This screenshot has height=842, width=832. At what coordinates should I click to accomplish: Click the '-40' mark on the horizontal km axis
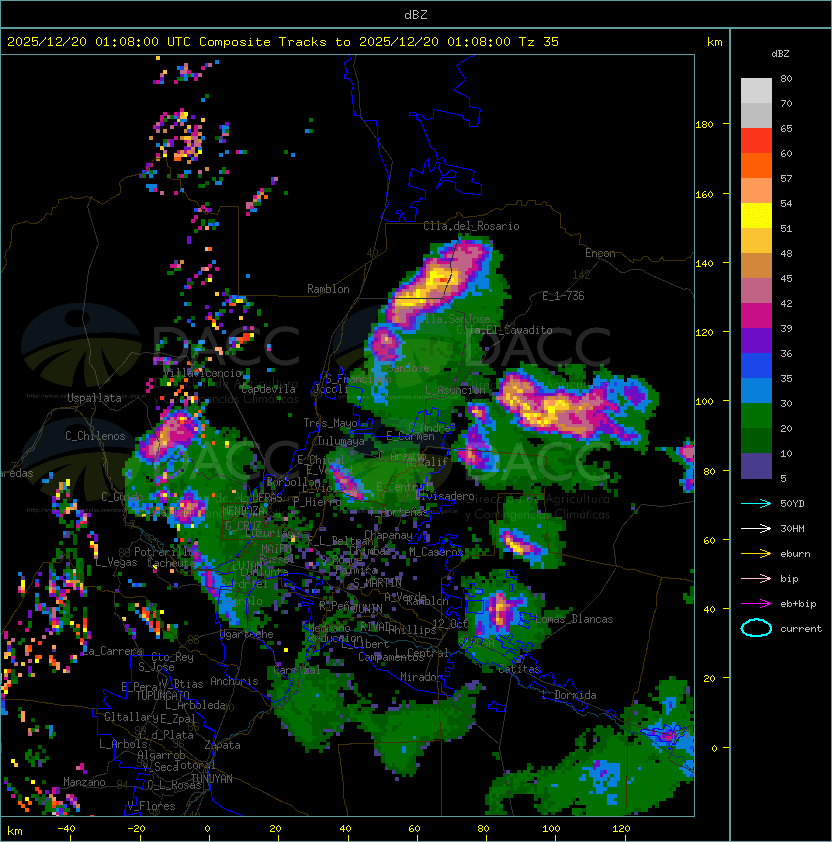66,829
